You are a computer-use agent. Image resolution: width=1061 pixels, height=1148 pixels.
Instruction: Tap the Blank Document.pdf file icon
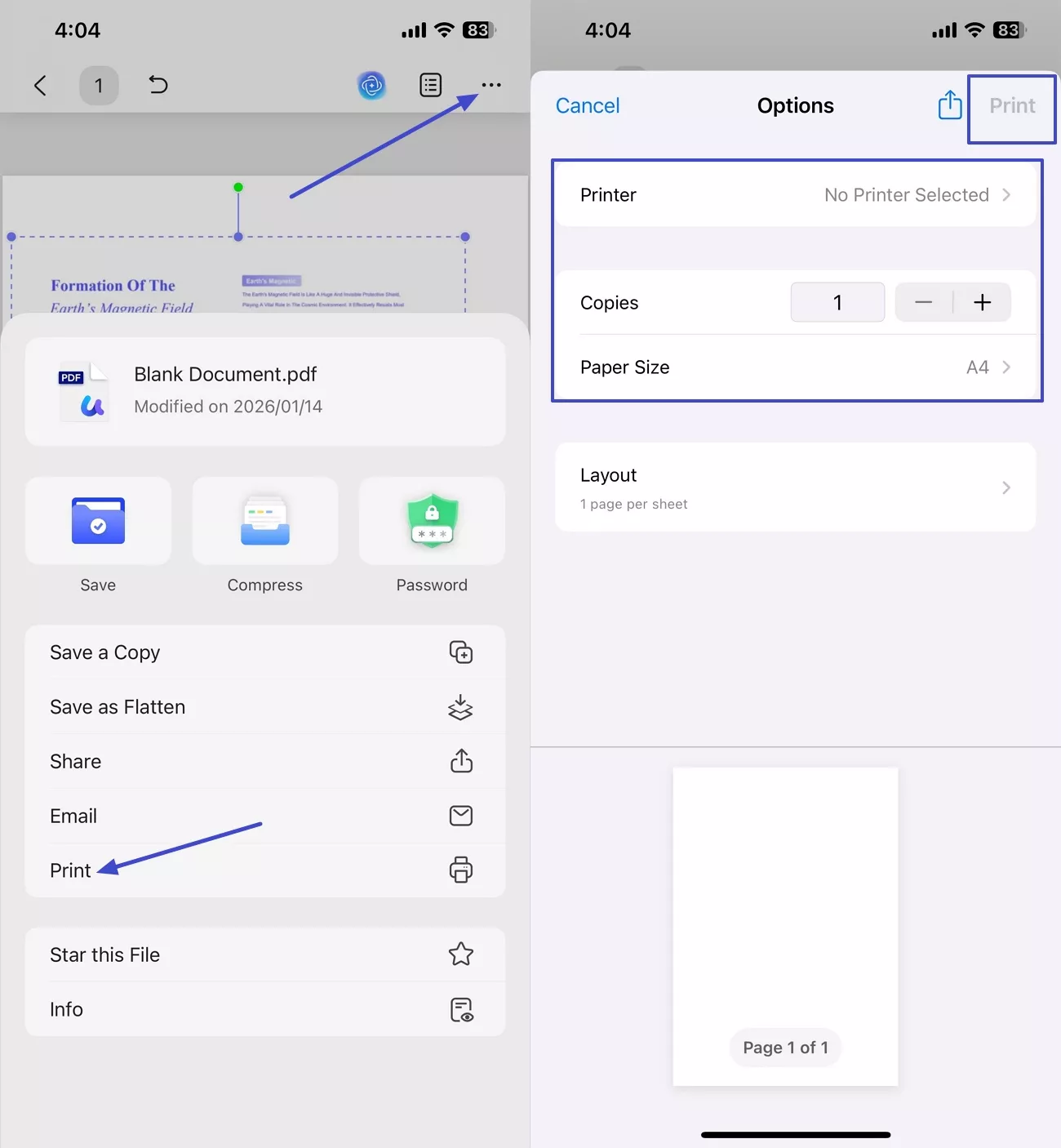[x=82, y=391]
